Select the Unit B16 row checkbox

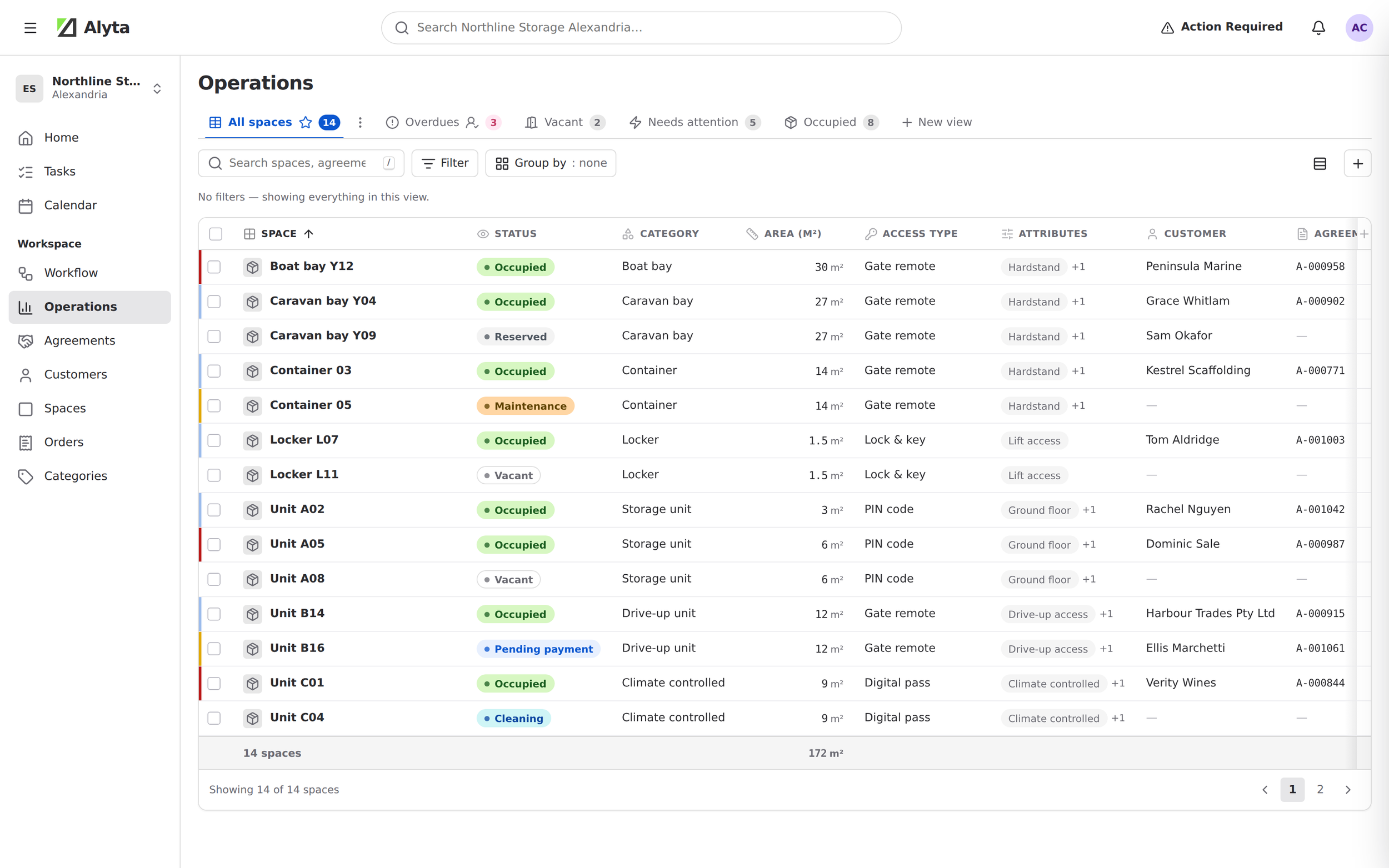click(214, 649)
